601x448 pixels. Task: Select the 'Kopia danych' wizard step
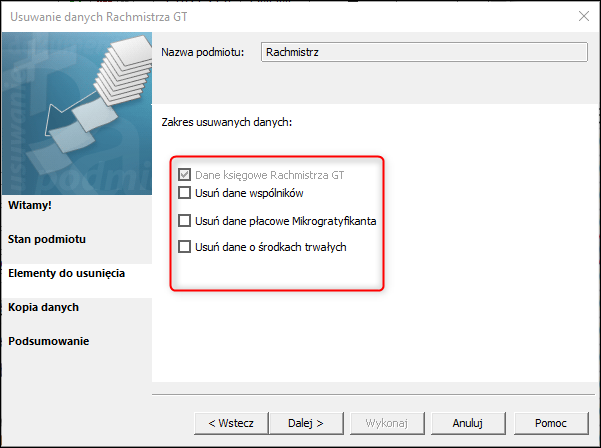tap(43, 307)
